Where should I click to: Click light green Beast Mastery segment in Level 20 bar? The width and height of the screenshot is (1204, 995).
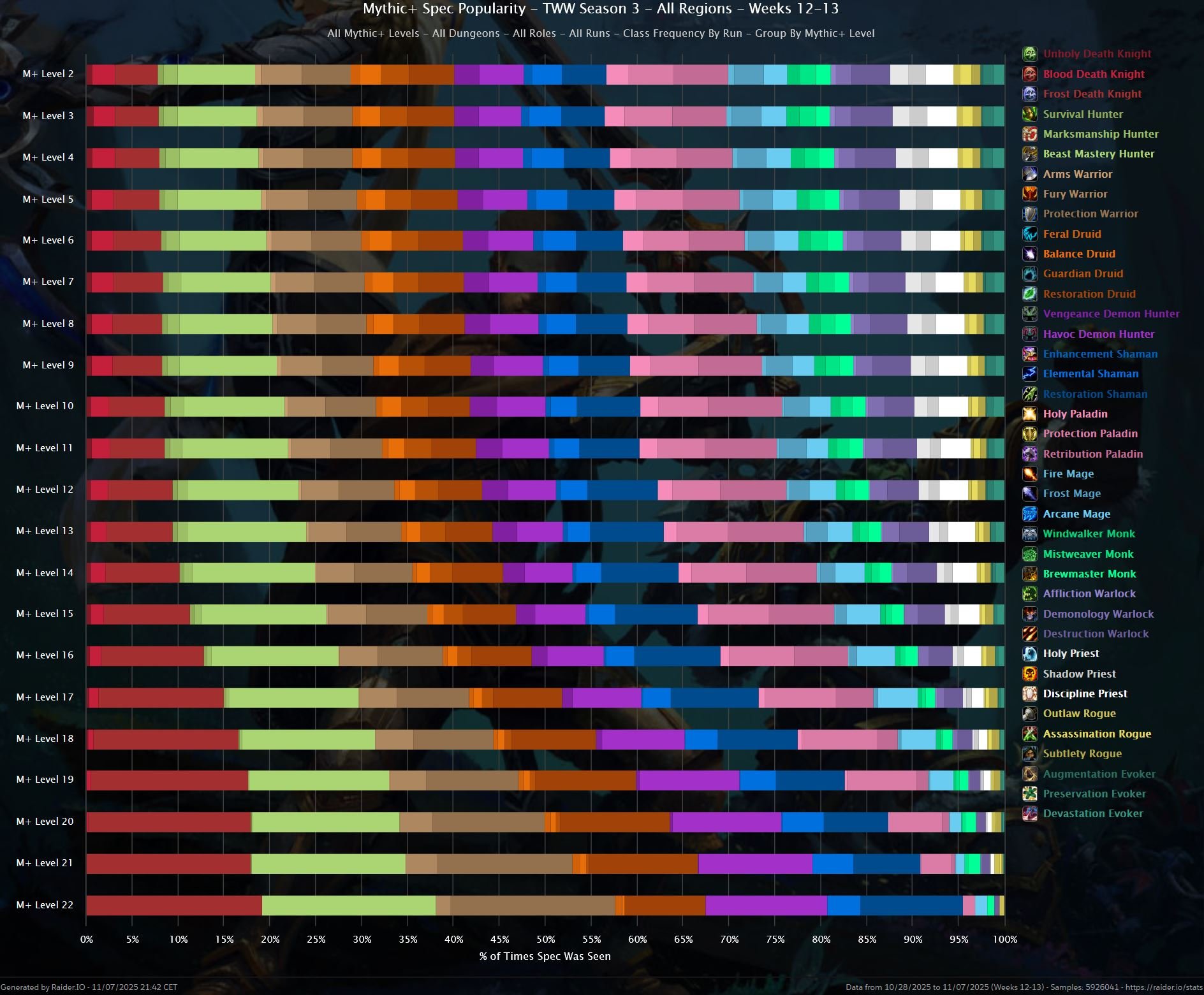pyautogui.click(x=325, y=822)
